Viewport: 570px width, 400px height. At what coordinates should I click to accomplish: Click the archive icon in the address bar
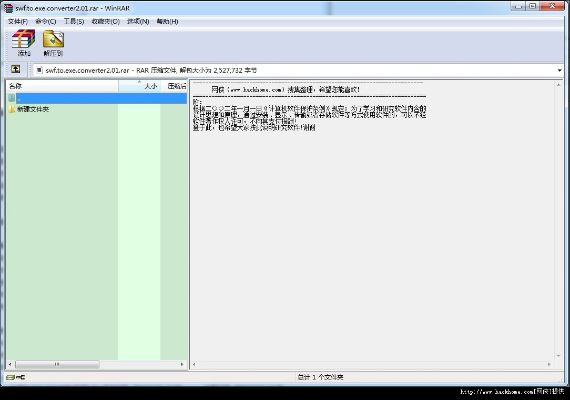pos(39,70)
